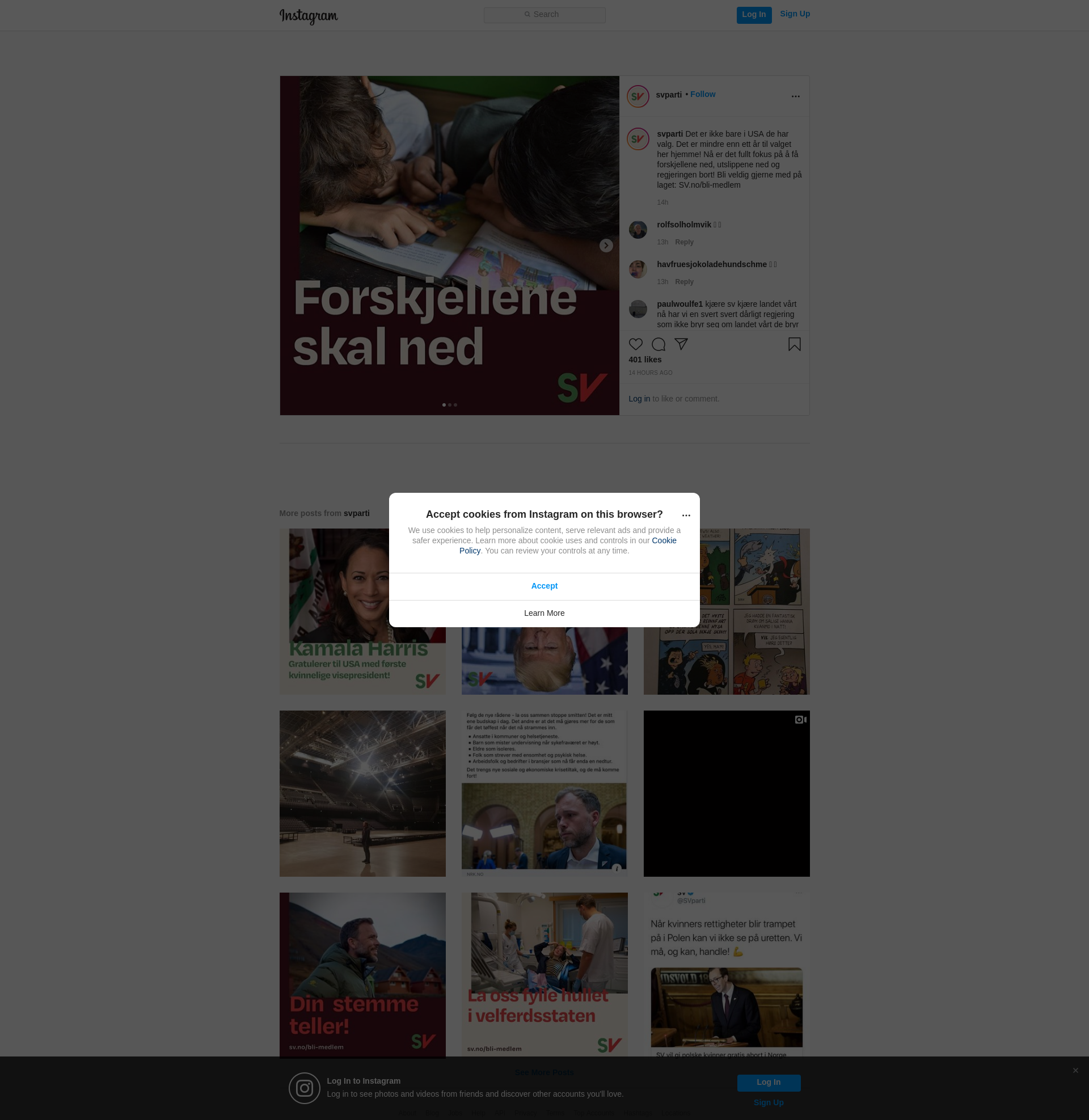
Task: Share post with paper plane icon
Action: (x=681, y=344)
